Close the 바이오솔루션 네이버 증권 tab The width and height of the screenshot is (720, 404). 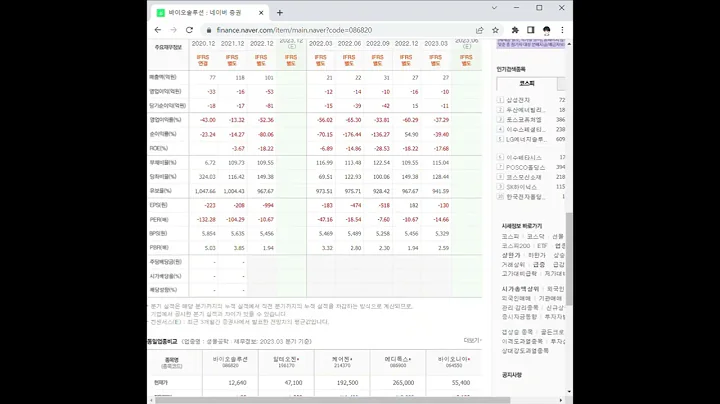coord(261,13)
